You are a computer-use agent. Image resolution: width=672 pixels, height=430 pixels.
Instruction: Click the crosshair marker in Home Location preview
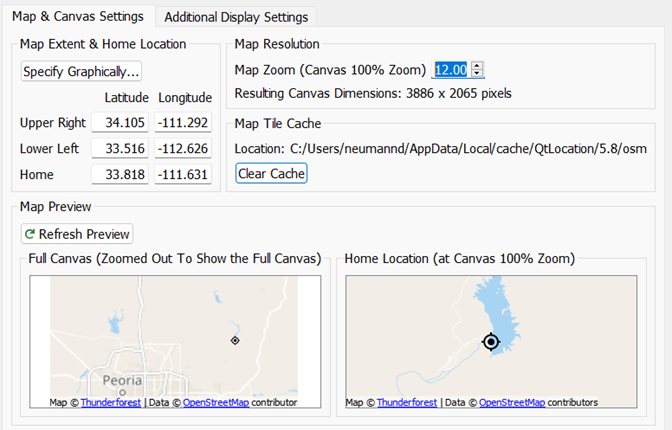click(490, 342)
